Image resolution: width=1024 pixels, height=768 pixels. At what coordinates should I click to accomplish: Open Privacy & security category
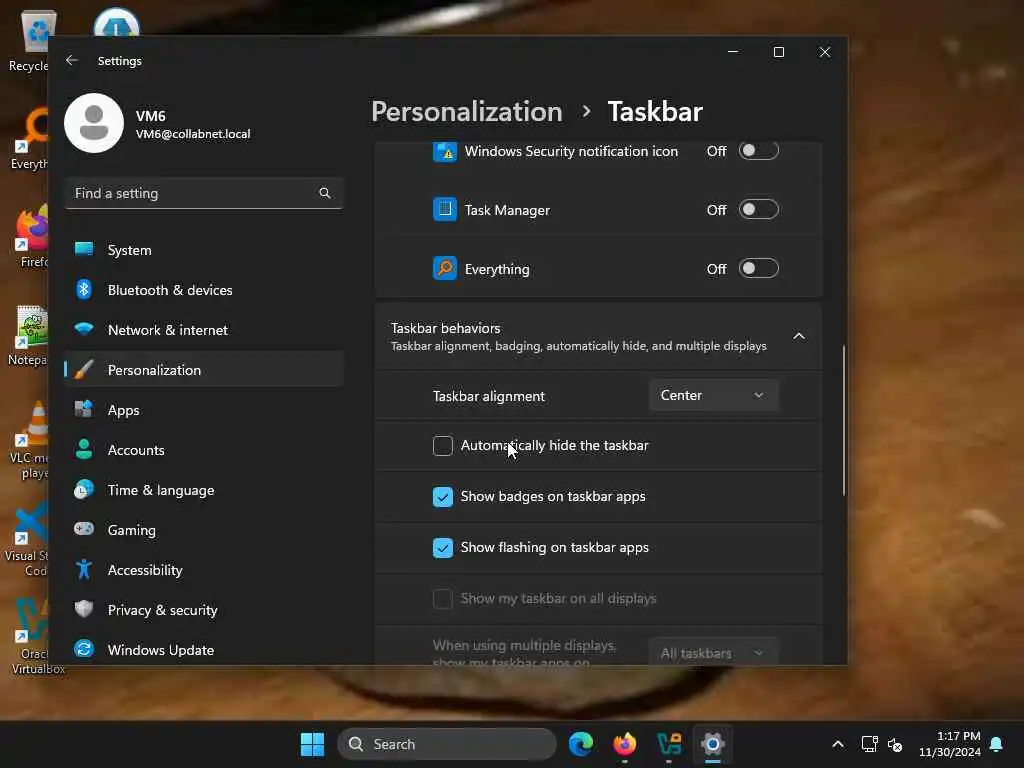(204, 609)
